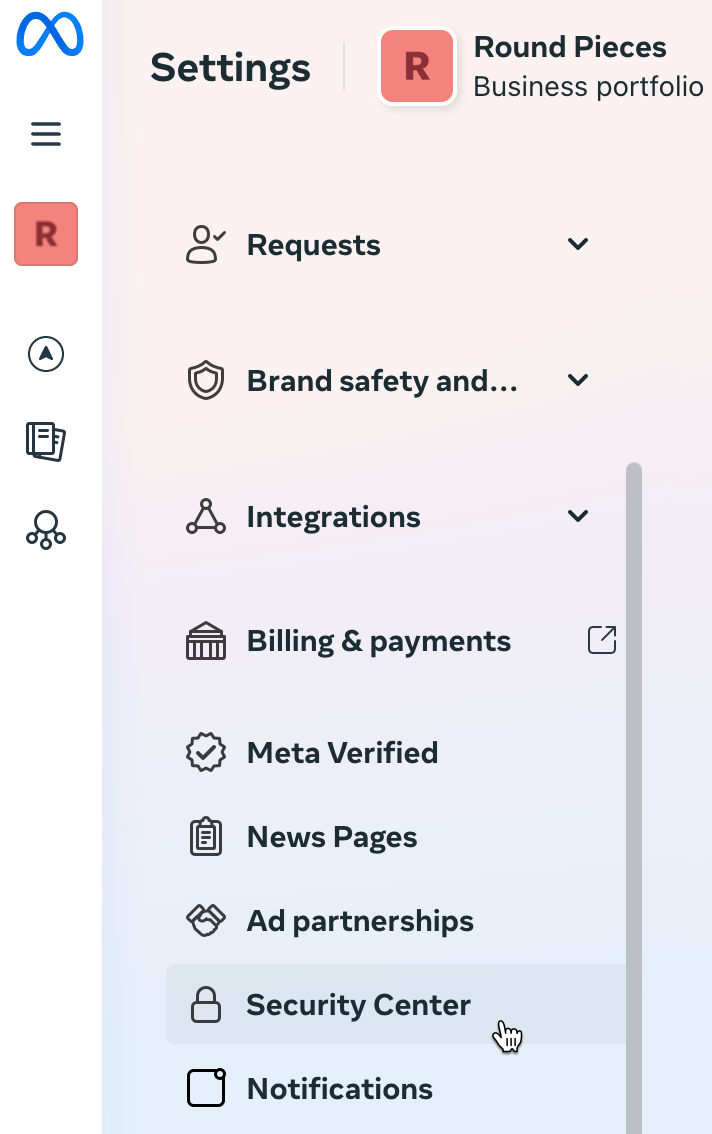This screenshot has height=1134, width=712.
Task: Open the hamburger navigation menu
Action: tap(46, 133)
